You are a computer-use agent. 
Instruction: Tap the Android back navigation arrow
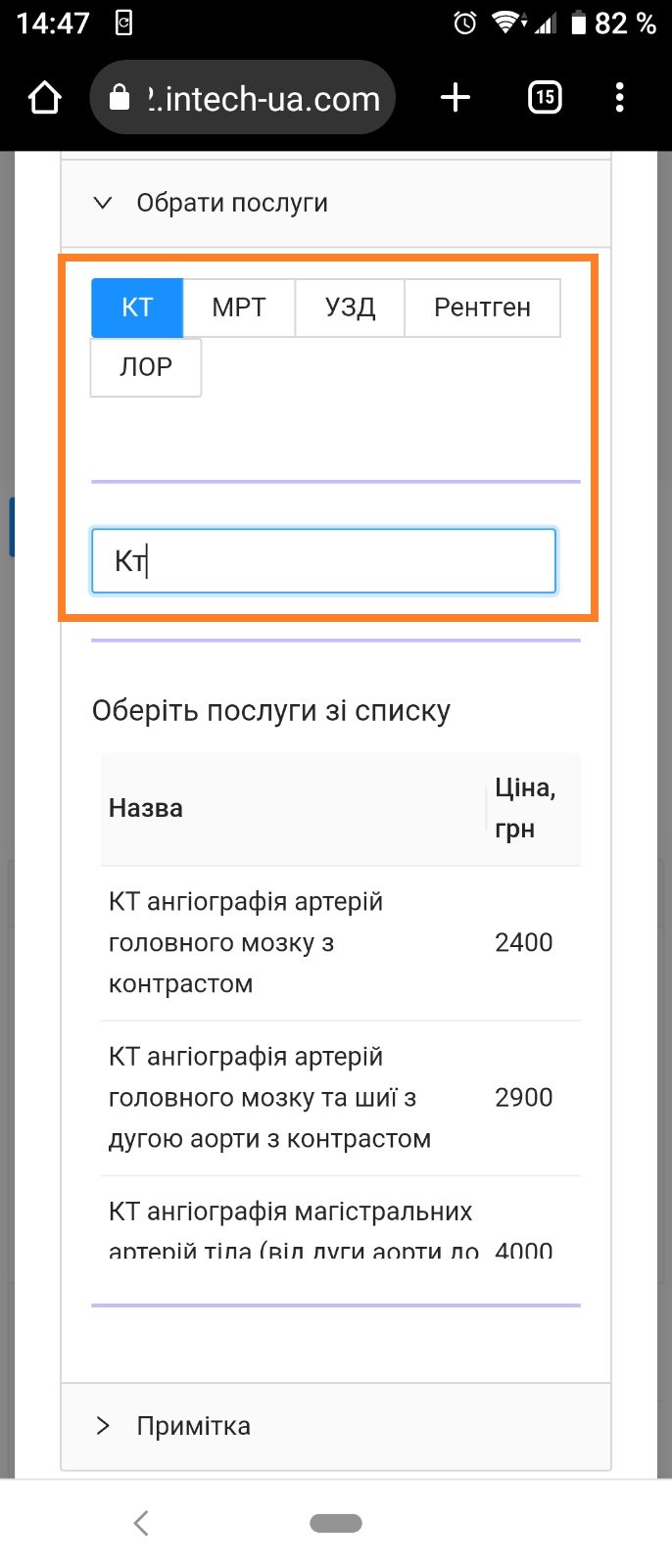(141, 1523)
